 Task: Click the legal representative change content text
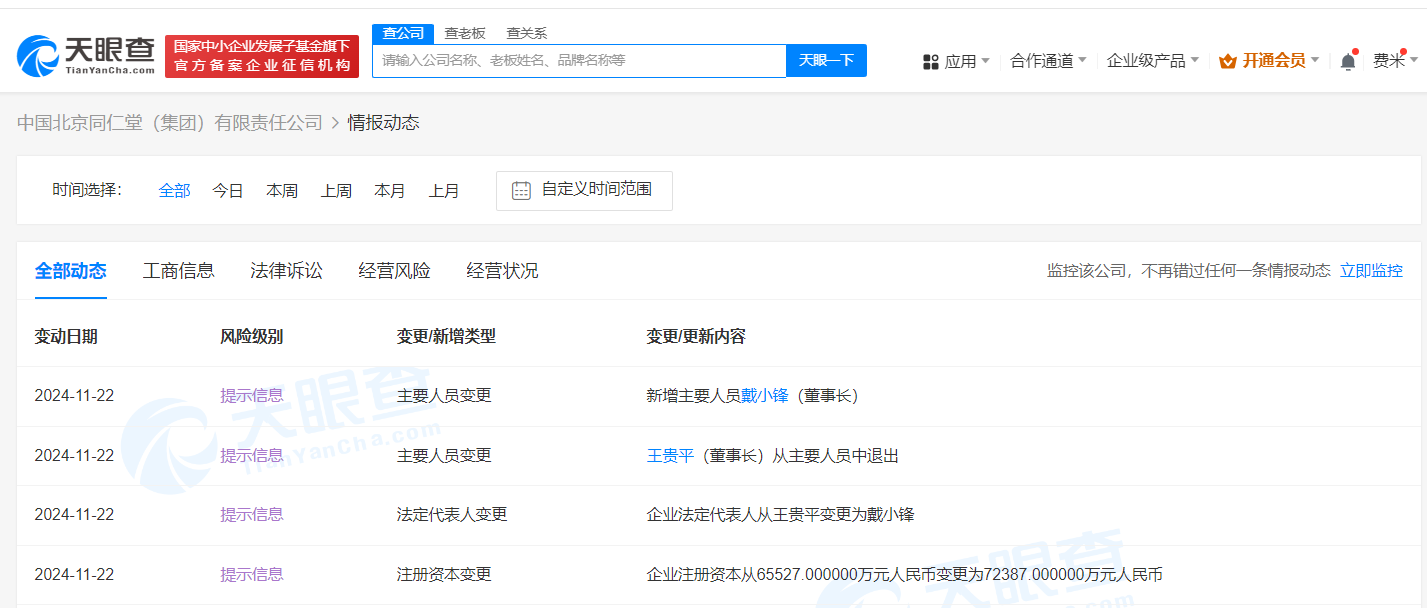click(x=781, y=515)
